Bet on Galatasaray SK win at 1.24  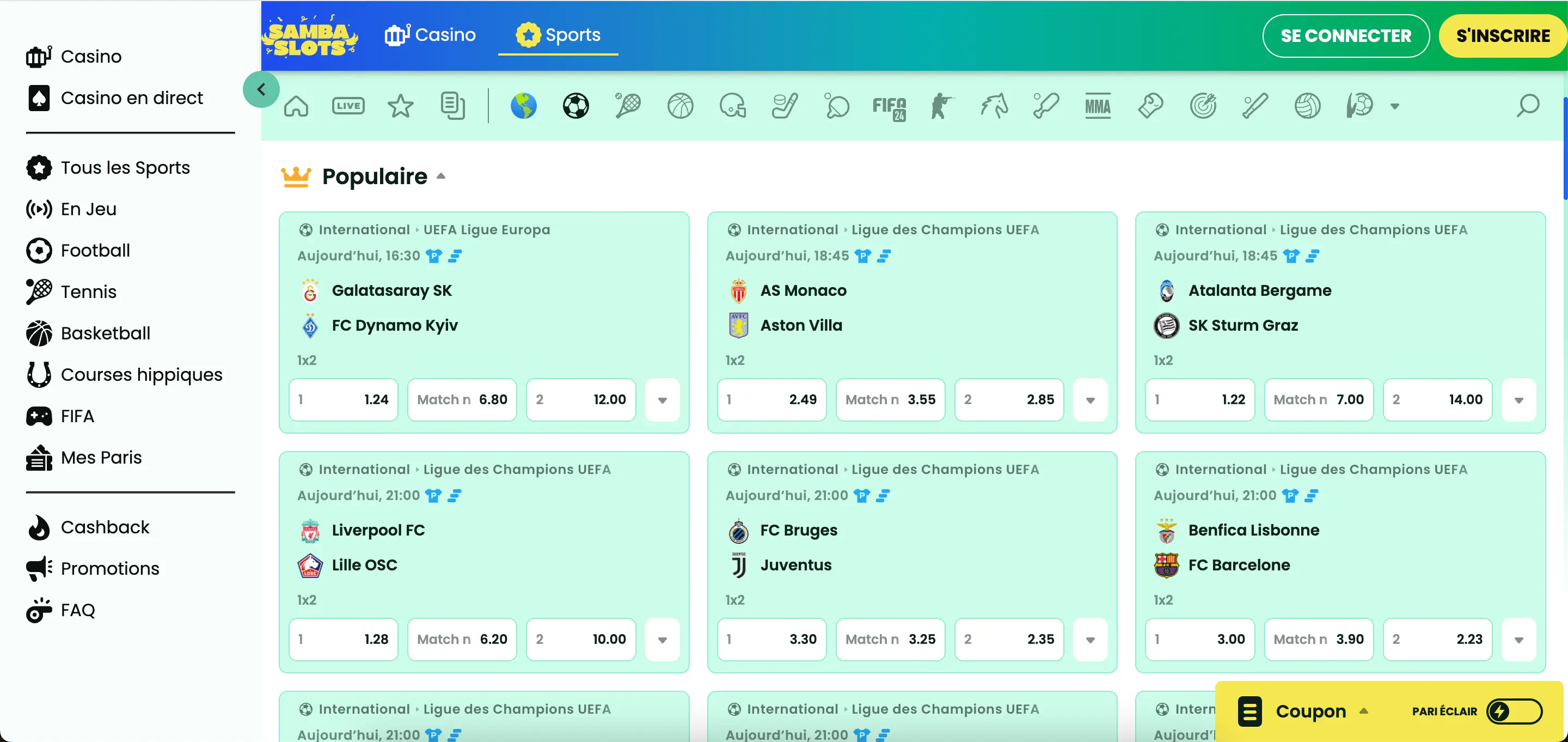click(x=344, y=400)
